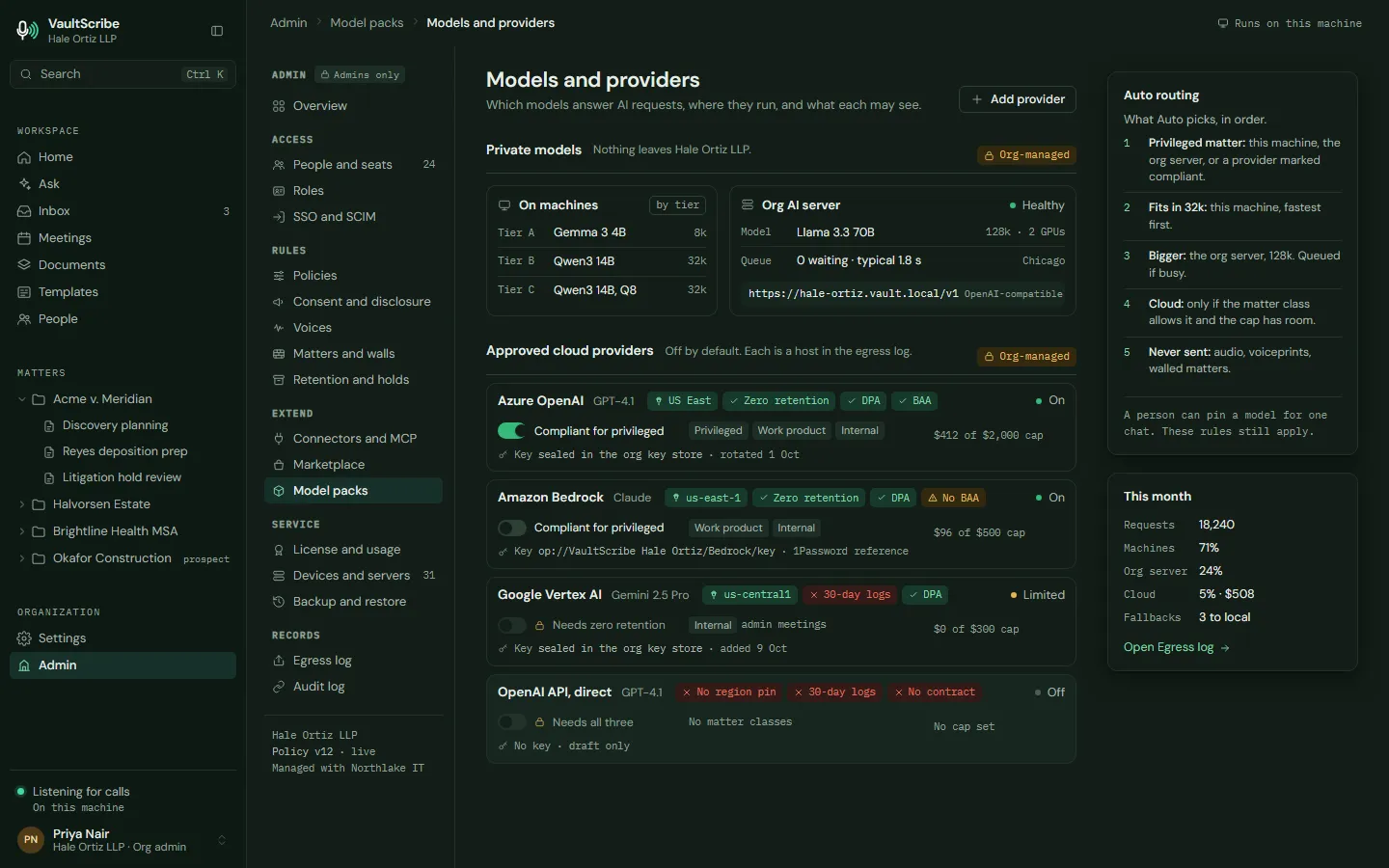Select License and usage
Screen dimensions: 1389x868
coord(353,550)
